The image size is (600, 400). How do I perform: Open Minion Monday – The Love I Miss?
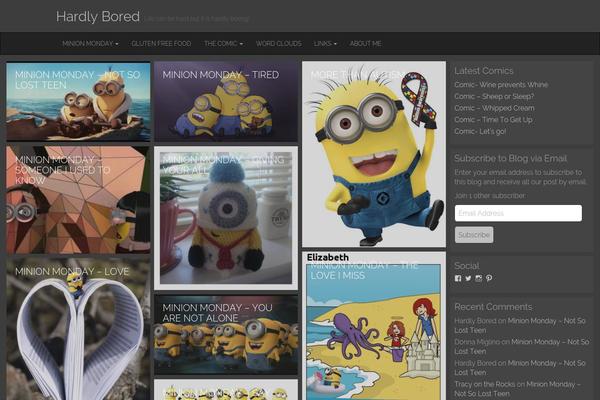click(374, 326)
